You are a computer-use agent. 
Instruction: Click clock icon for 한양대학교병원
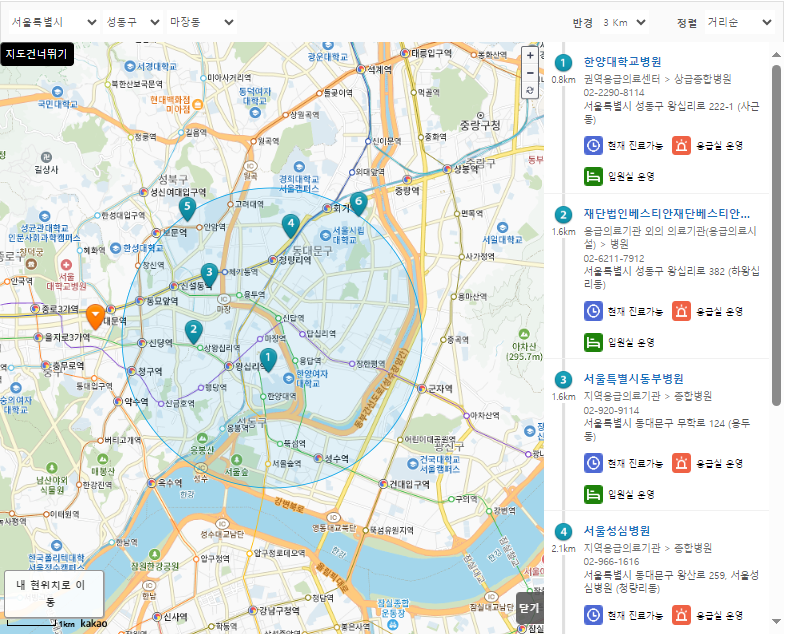593,146
